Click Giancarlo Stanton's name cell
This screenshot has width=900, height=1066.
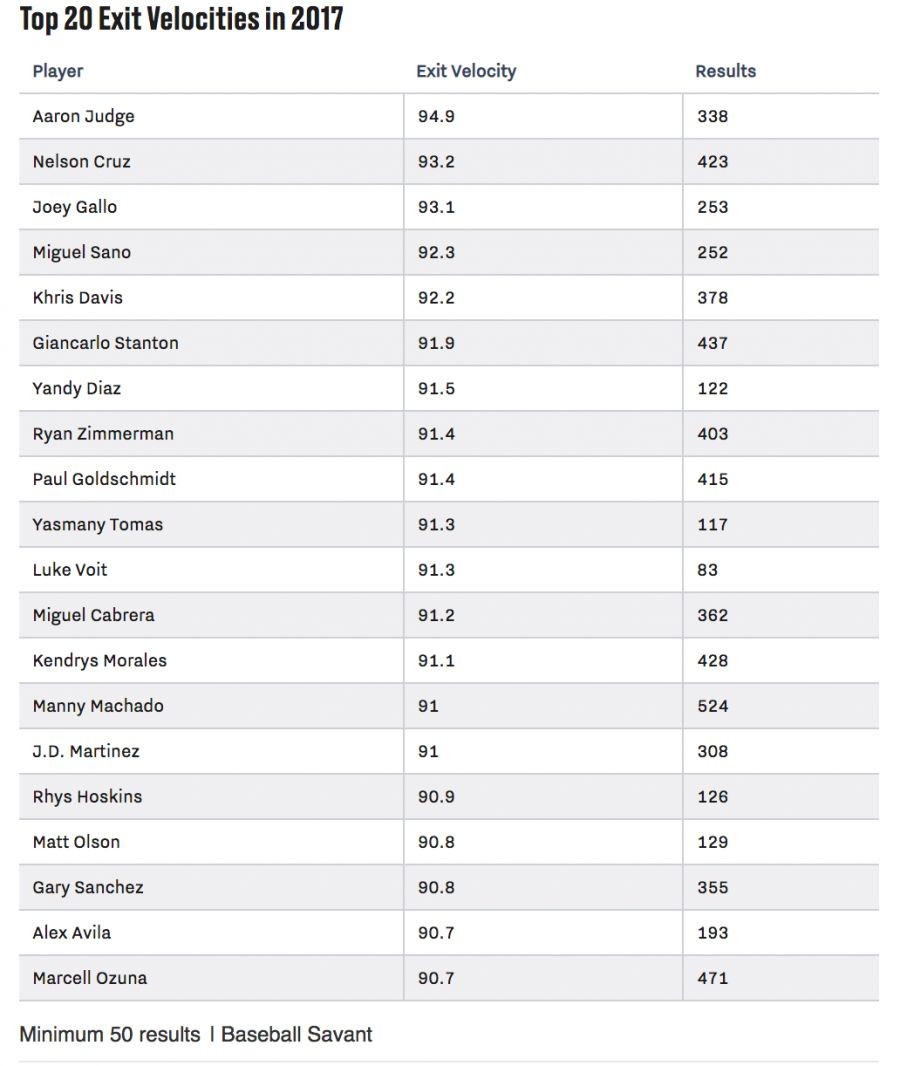pos(105,343)
